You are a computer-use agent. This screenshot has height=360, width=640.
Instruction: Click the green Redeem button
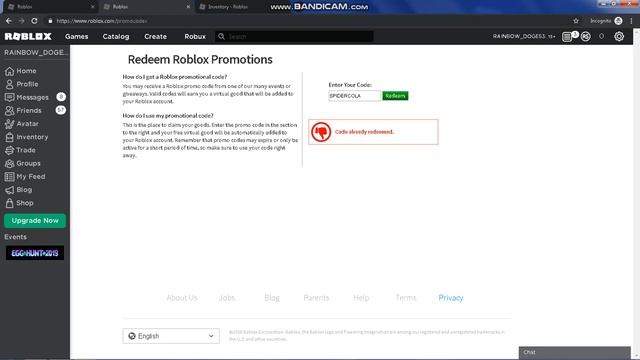pyautogui.click(x=395, y=96)
